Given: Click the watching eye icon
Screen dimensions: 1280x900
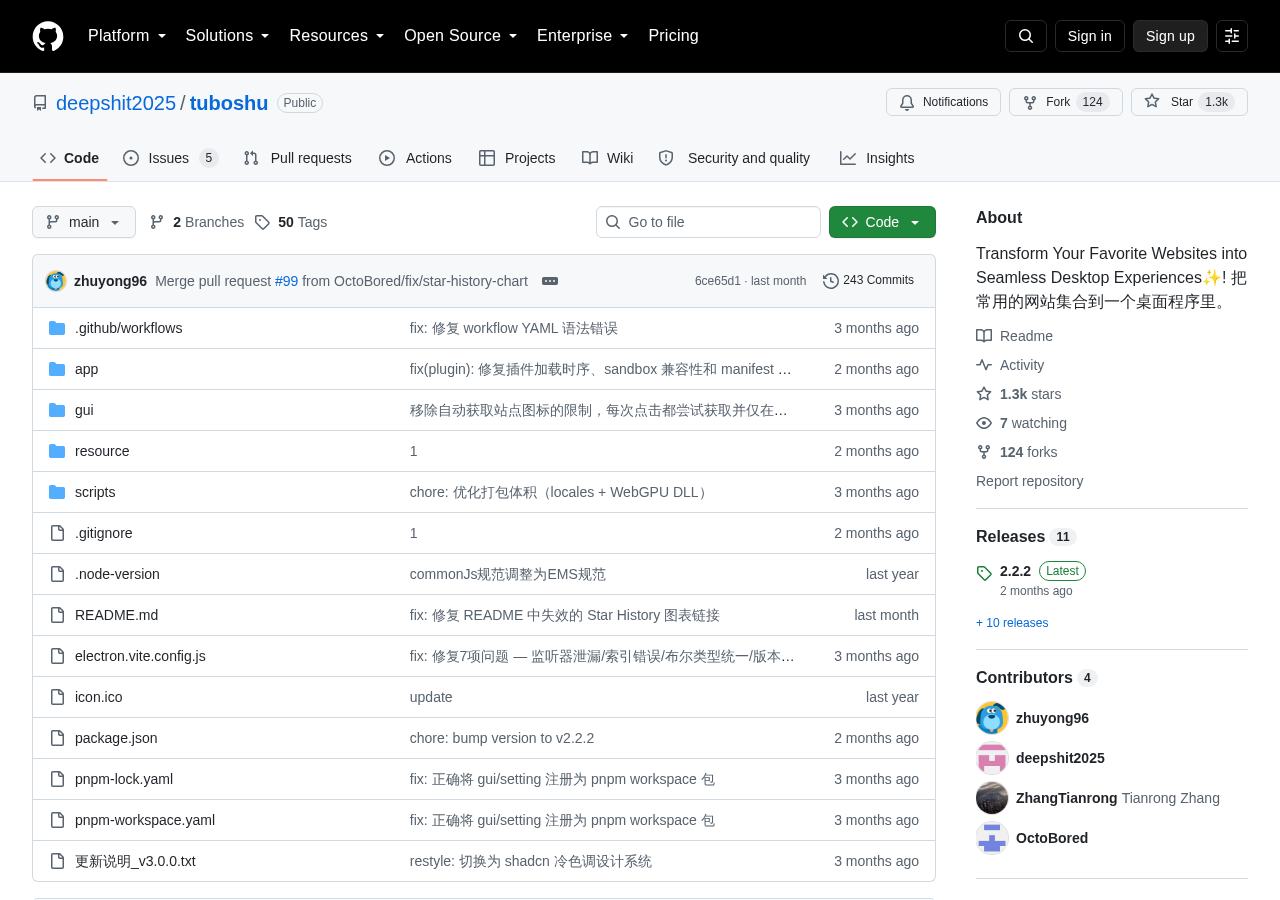Looking at the screenshot, I should (984, 423).
